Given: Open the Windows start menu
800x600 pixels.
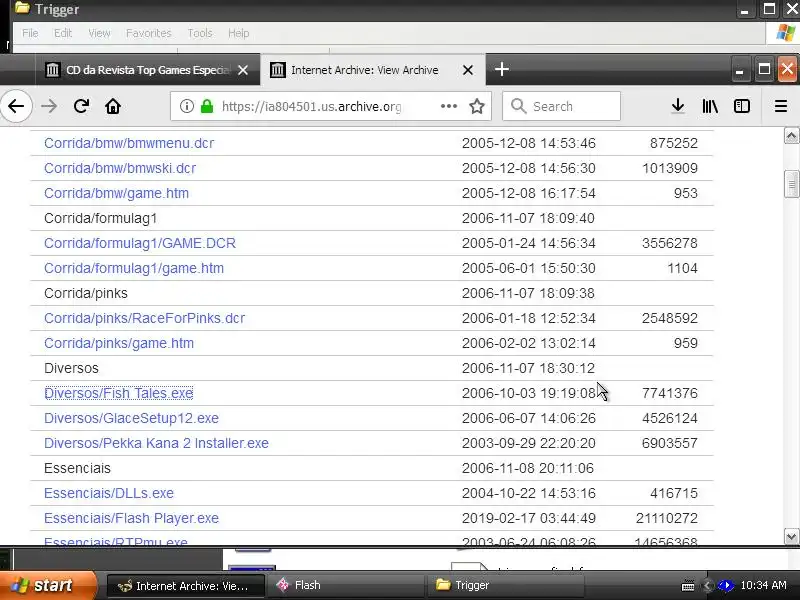Looking at the screenshot, I should [x=49, y=585].
